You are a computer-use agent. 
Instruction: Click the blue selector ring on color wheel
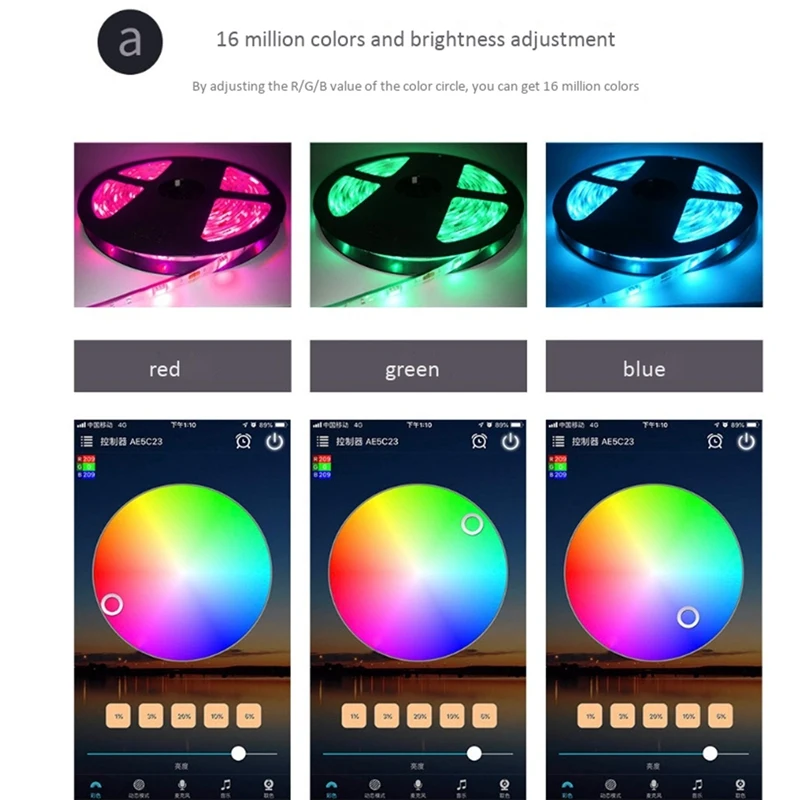688,617
